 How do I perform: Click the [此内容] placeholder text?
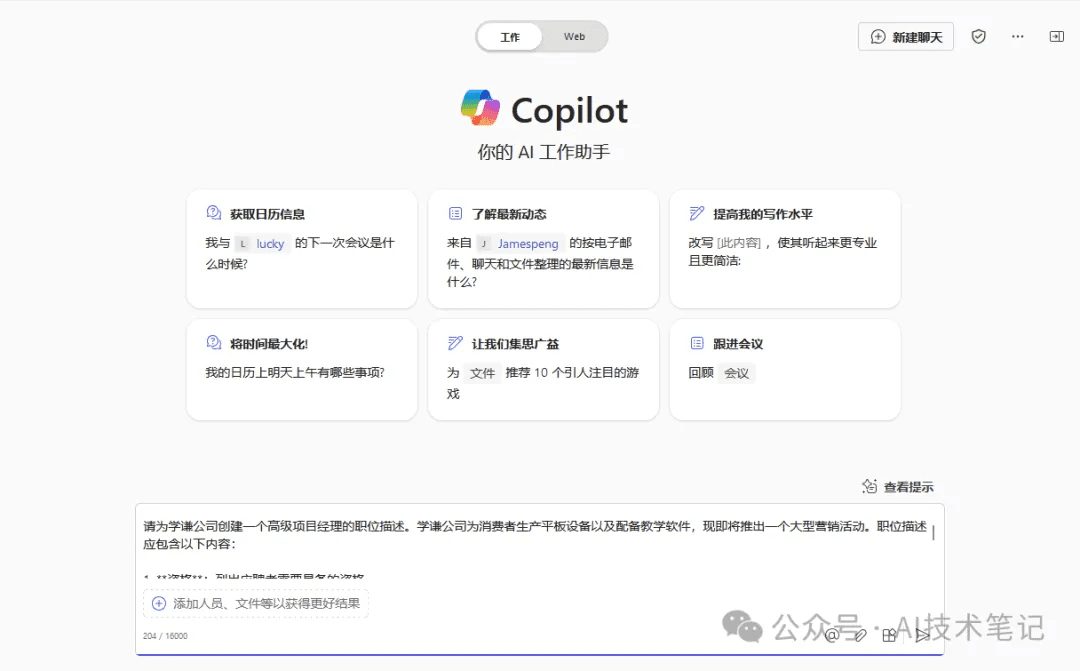tap(739, 242)
